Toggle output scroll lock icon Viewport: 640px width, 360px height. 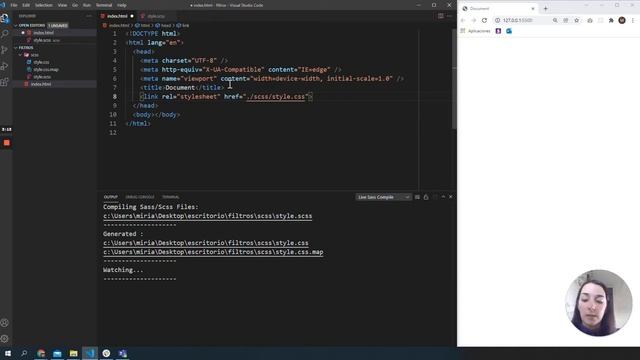[x=426, y=197]
